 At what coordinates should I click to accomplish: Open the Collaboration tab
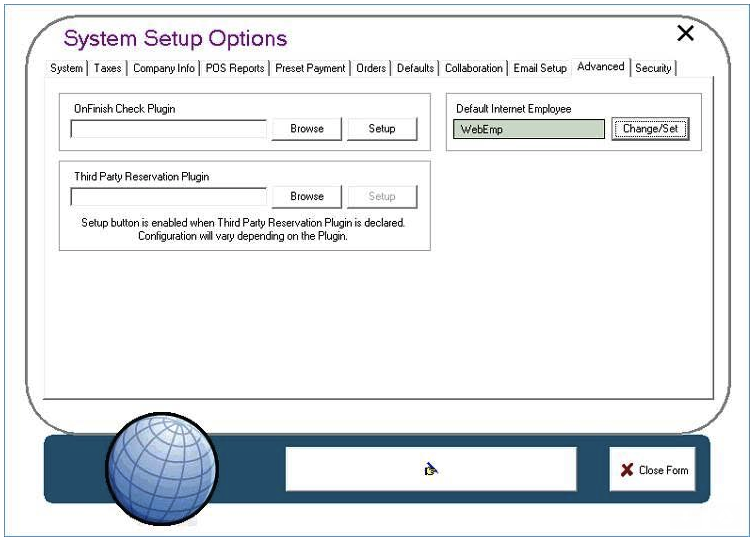(474, 68)
